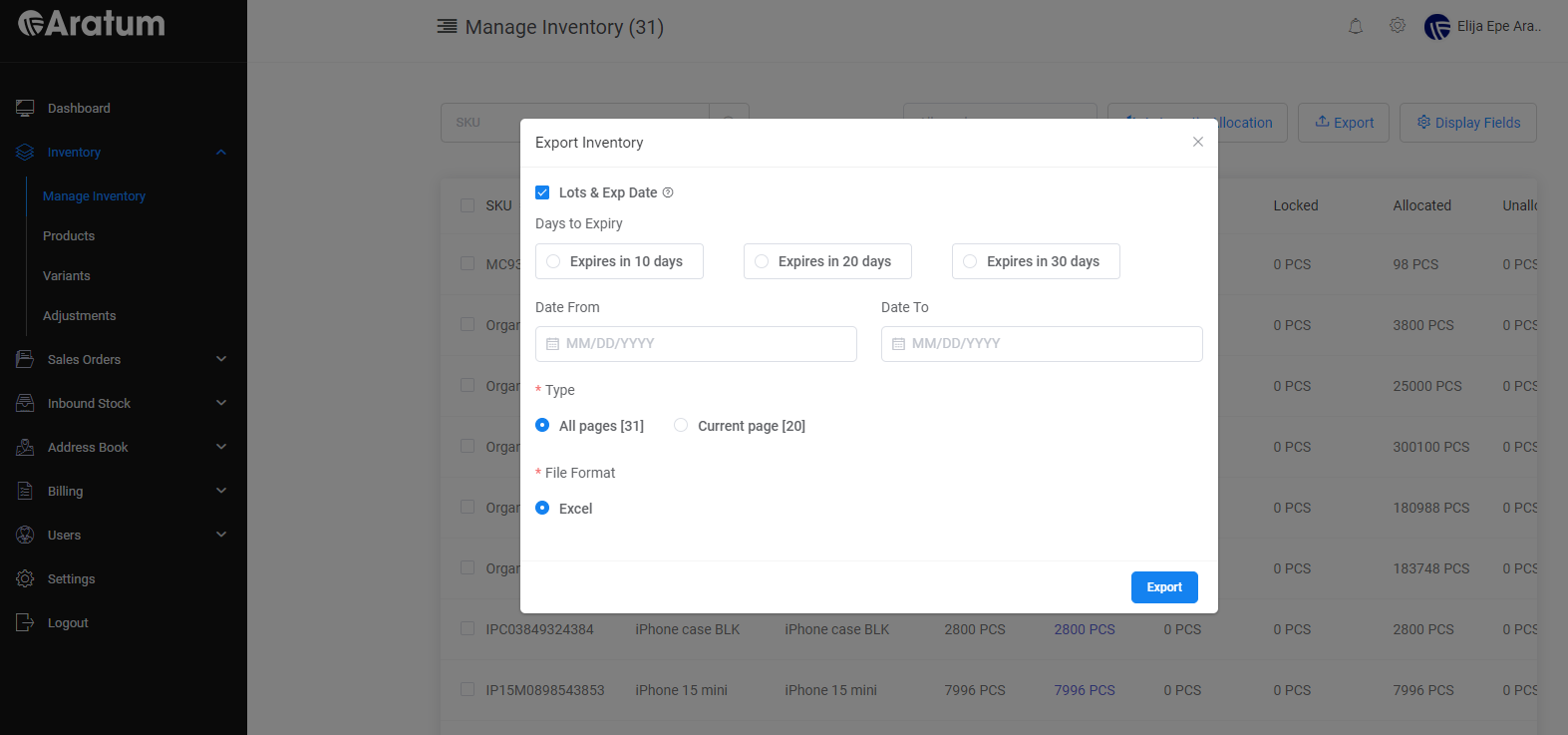Close the Export Inventory dialog
This screenshot has width=1568, height=735.
1198,142
